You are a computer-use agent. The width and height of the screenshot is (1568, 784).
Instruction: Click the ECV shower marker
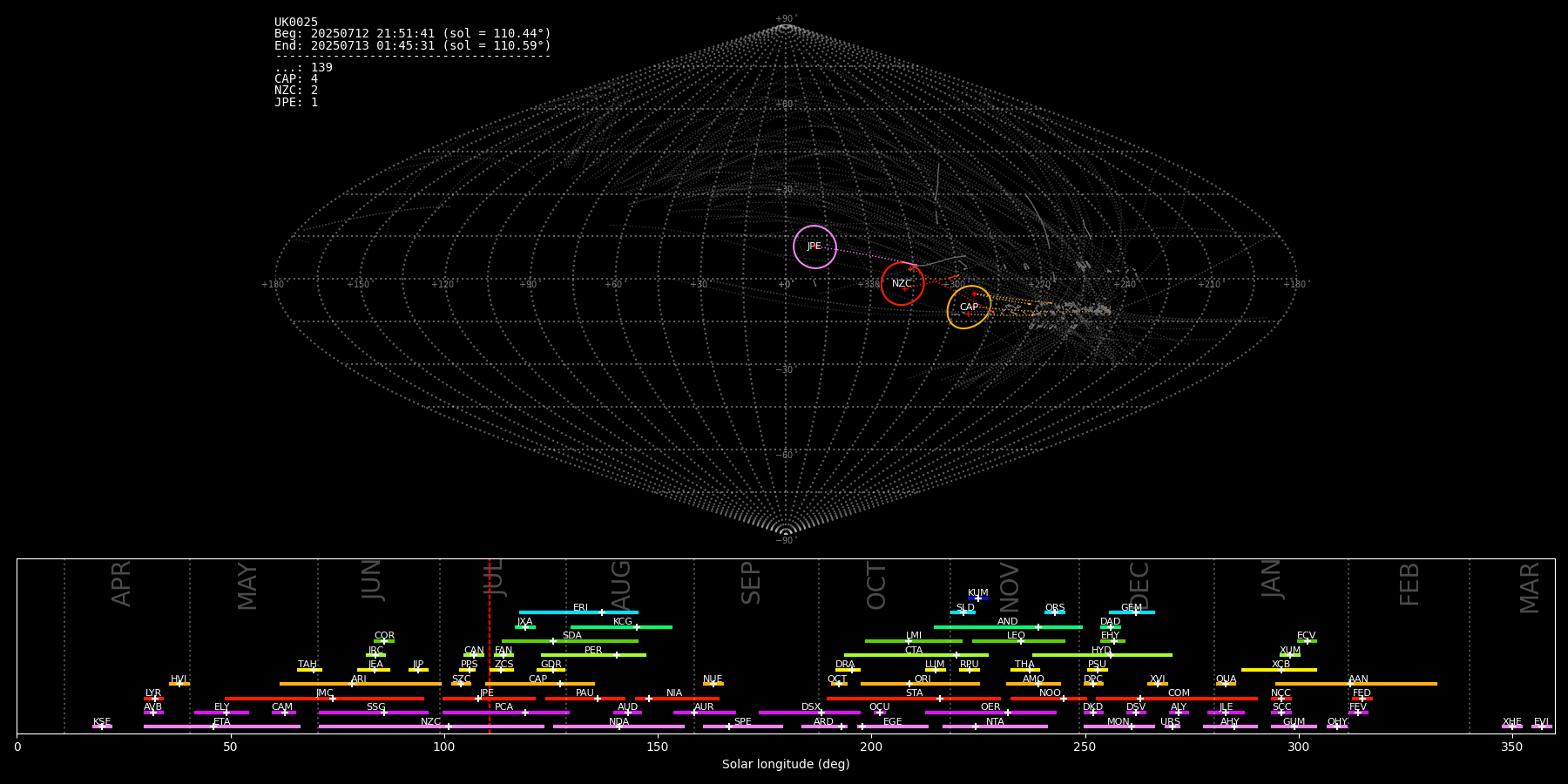[x=1307, y=640]
